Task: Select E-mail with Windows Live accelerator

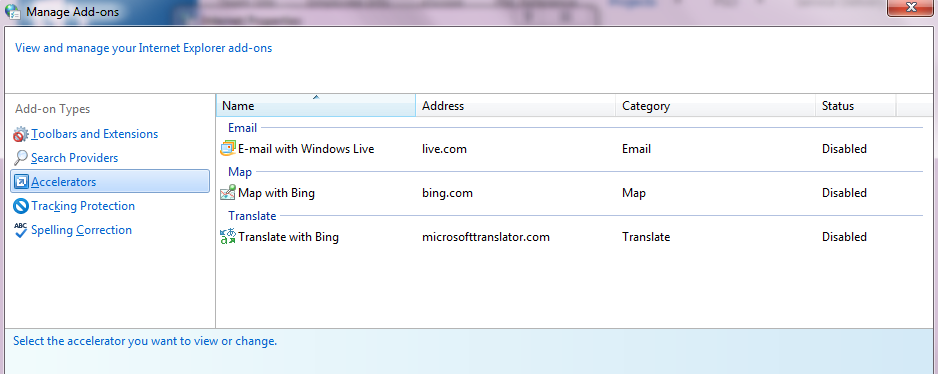Action: click(x=306, y=149)
